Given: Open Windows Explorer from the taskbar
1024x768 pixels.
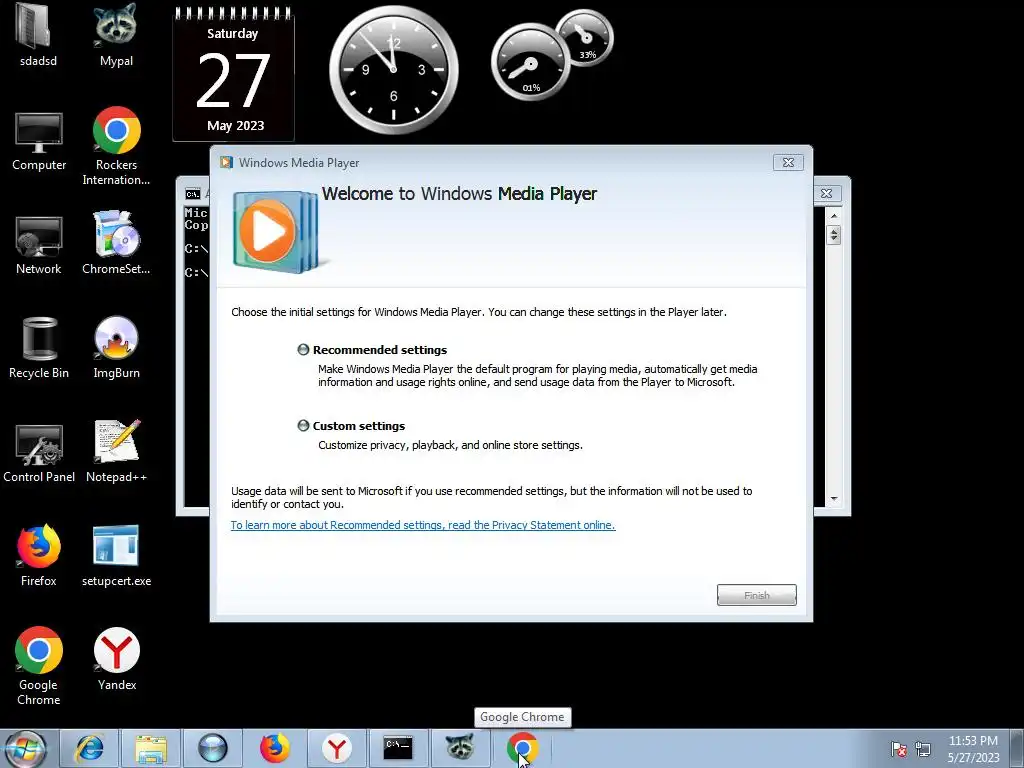Looking at the screenshot, I should (151, 748).
